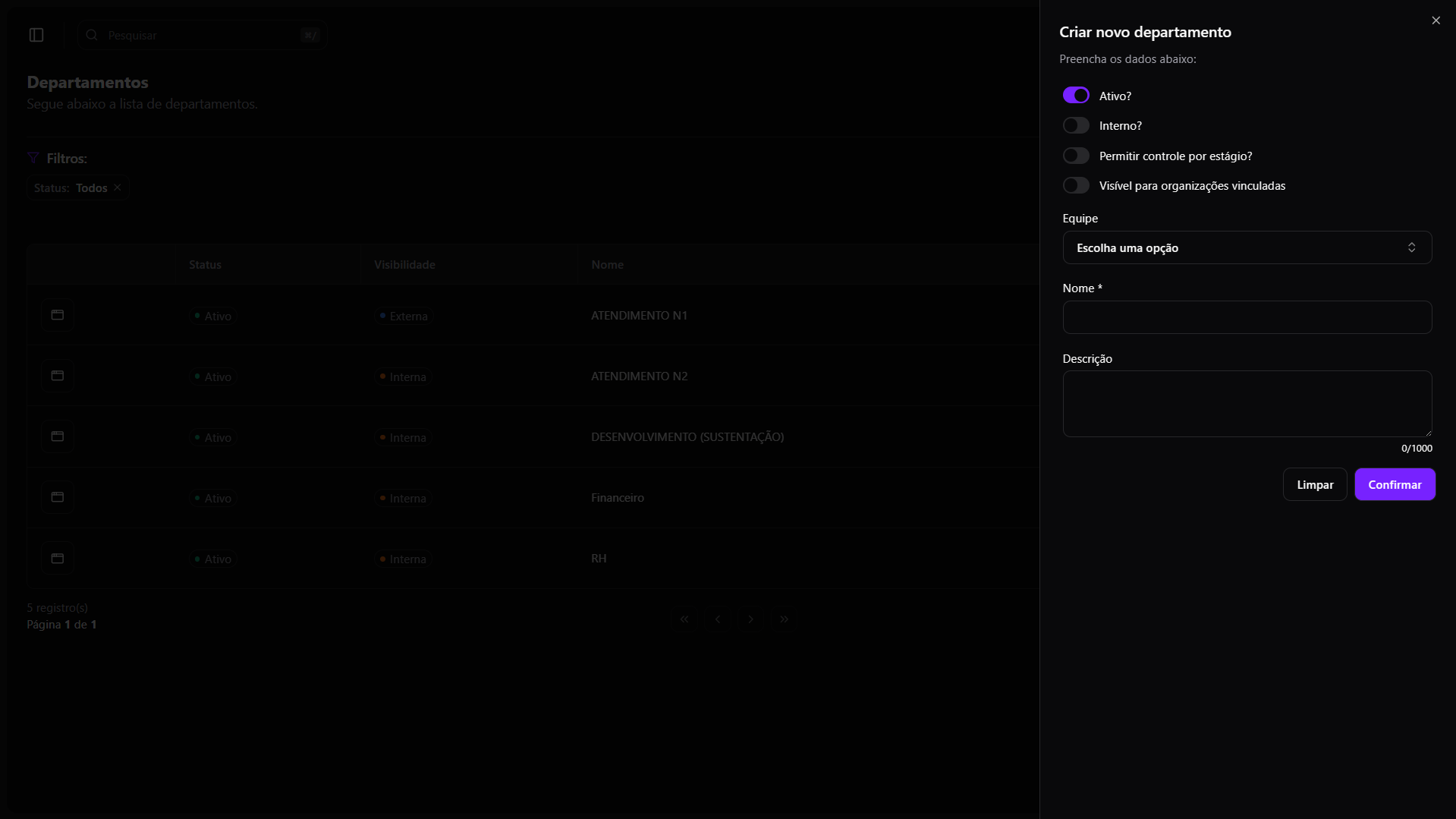Viewport: 1456px width, 819px height.
Task: Open details icon for Financeiro row
Action: (58, 497)
